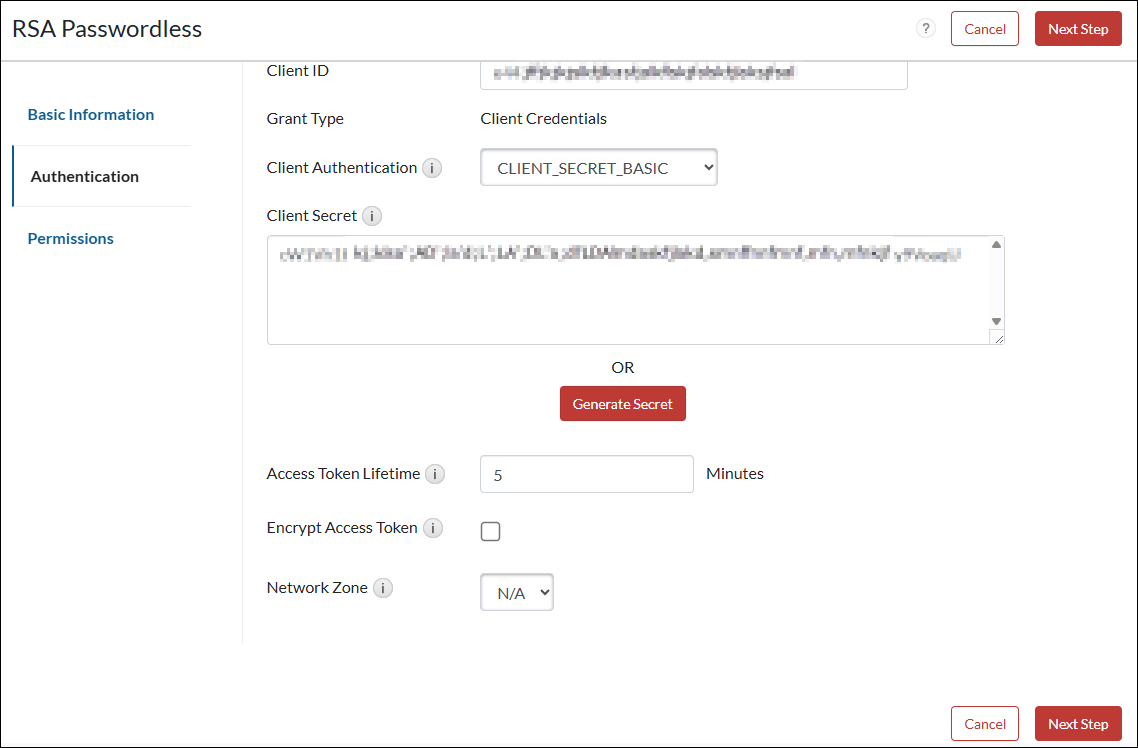Go to Basic Information tab
The image size is (1138, 748).
pyautogui.click(x=91, y=115)
